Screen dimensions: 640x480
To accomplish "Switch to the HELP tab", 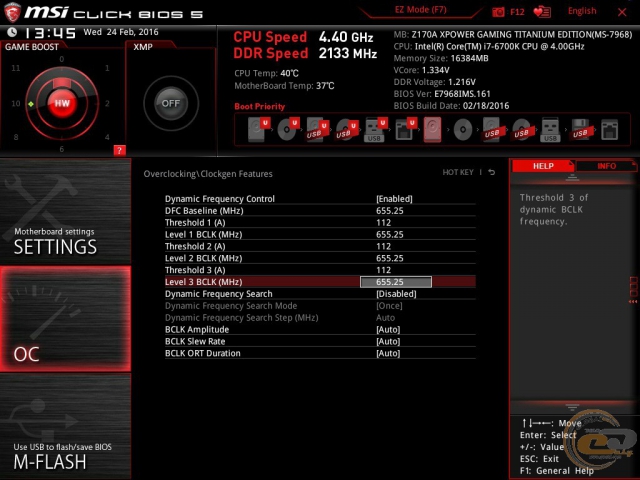I will tap(543, 166).
